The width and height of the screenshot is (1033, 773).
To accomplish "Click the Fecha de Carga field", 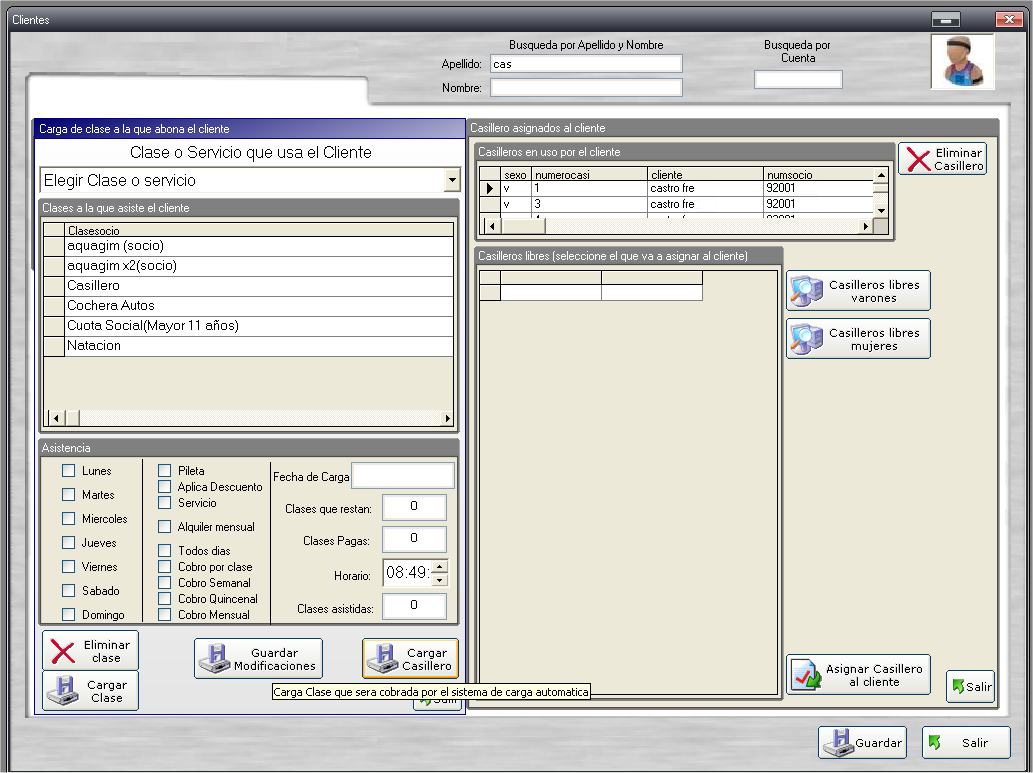I will (403, 476).
